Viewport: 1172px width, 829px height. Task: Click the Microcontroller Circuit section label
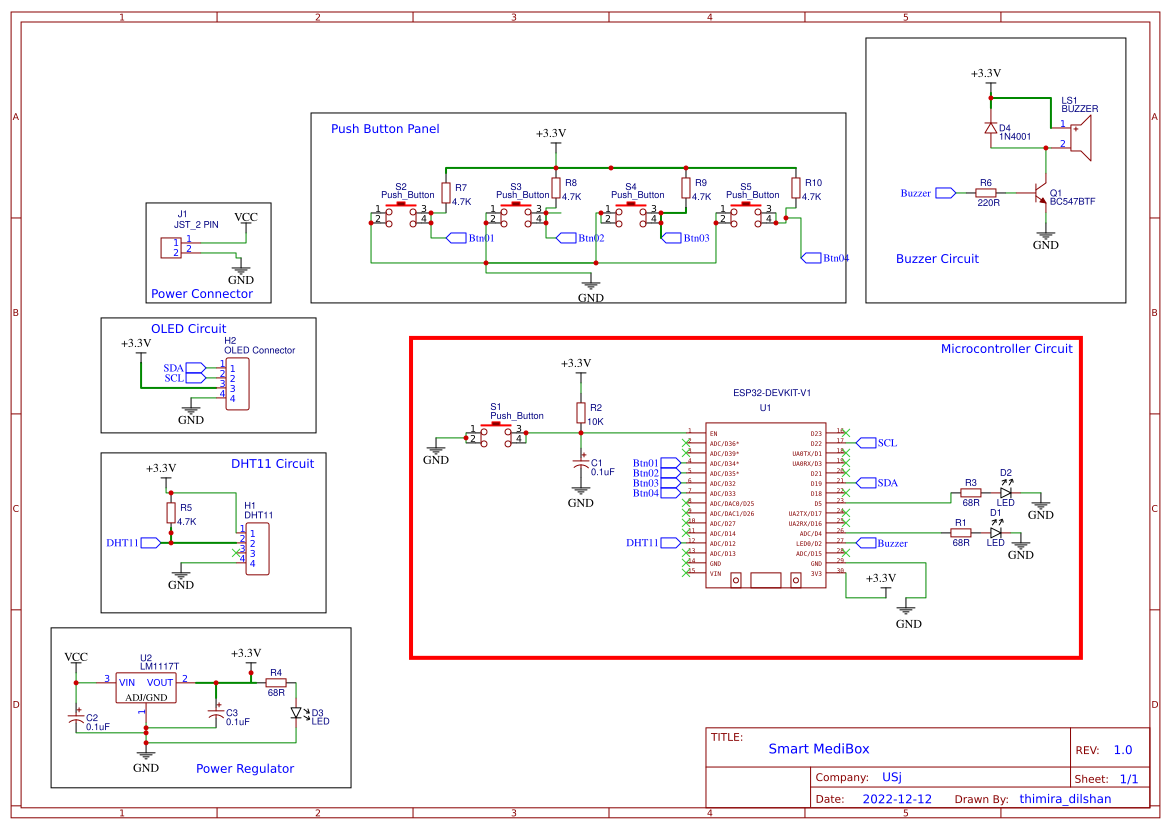point(1005,349)
